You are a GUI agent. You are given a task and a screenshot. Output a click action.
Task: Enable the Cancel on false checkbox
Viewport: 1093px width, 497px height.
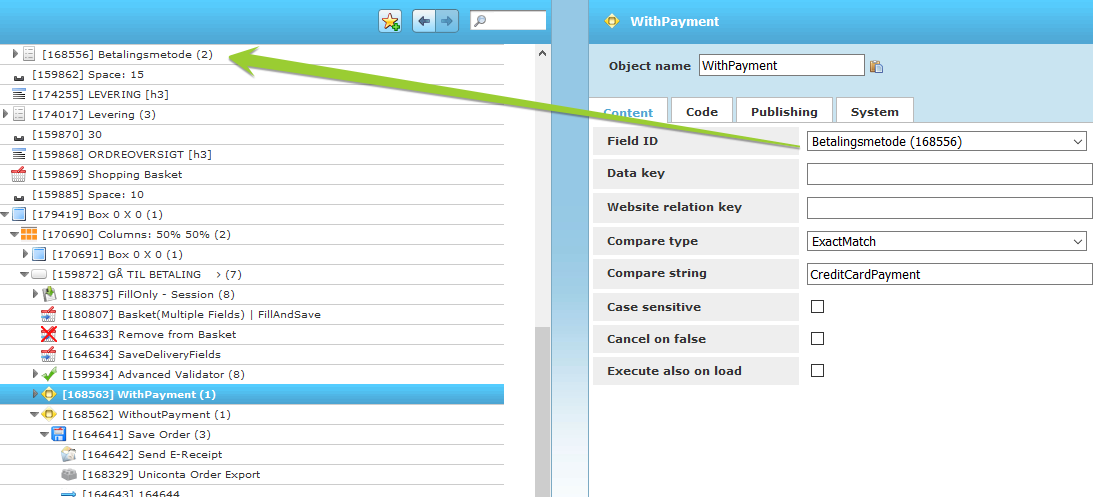click(818, 339)
